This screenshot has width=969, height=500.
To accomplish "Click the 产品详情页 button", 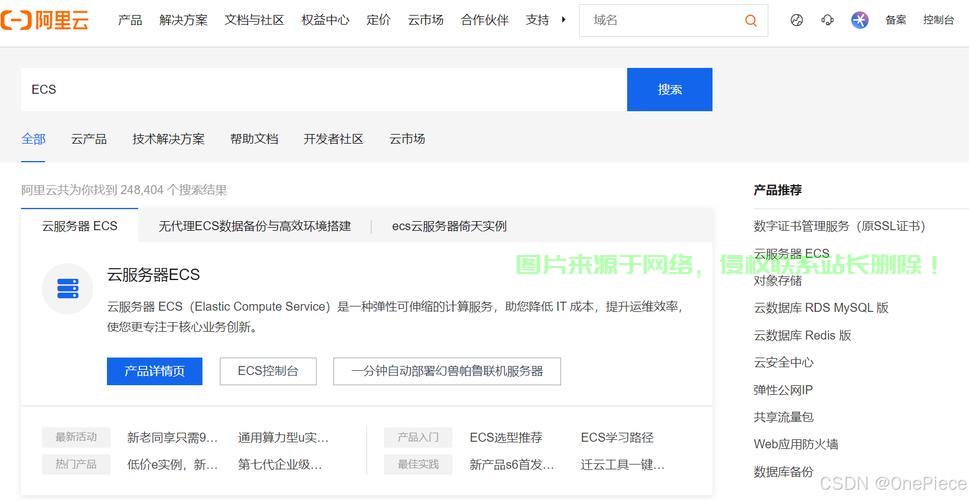I will tap(154, 371).
